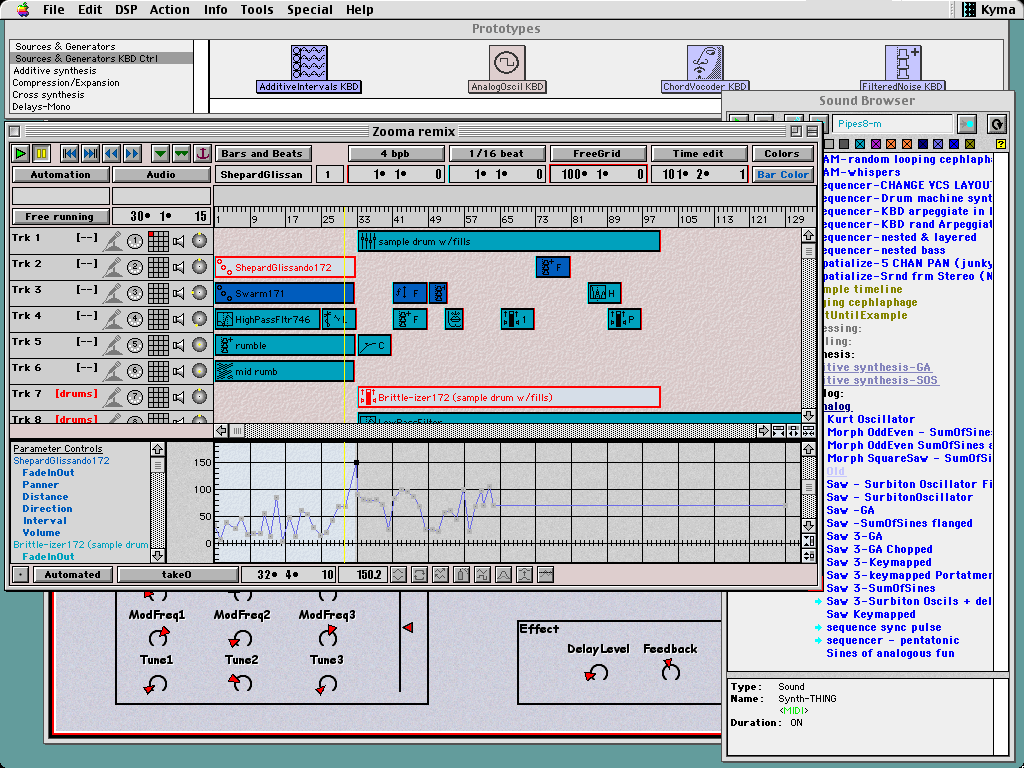The height and width of the screenshot is (768, 1024).
Task: Select Saw Keymapped in Sound Browser
Action: click(x=871, y=615)
